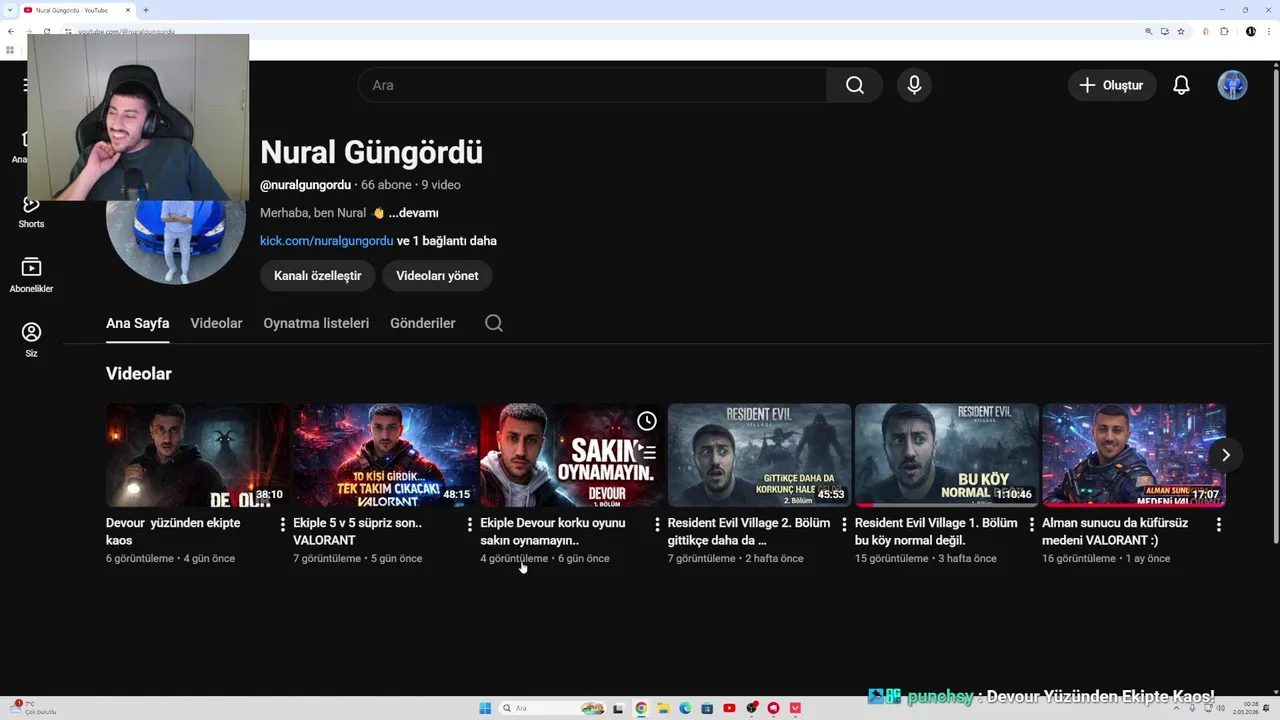Open the account avatar menu

click(x=1232, y=85)
